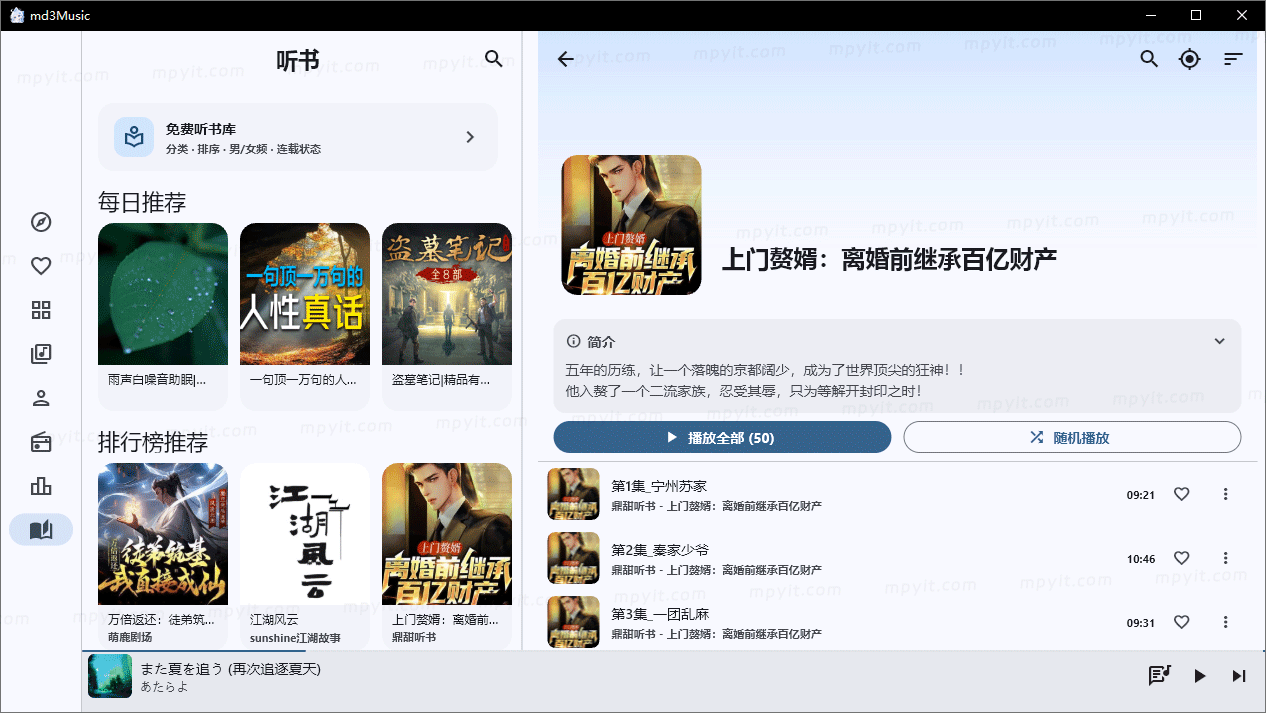Play episode 第1集_宁州苏家
This screenshot has width=1266, height=713.
tap(897, 494)
